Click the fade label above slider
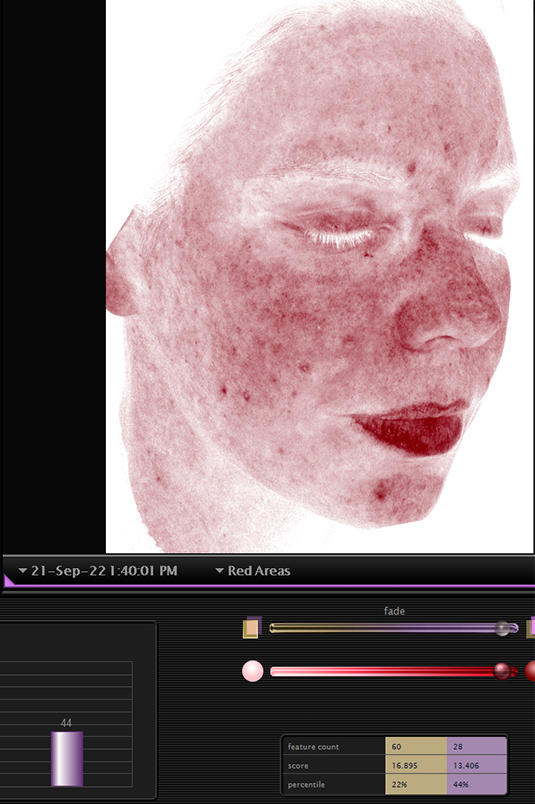 click(394, 611)
